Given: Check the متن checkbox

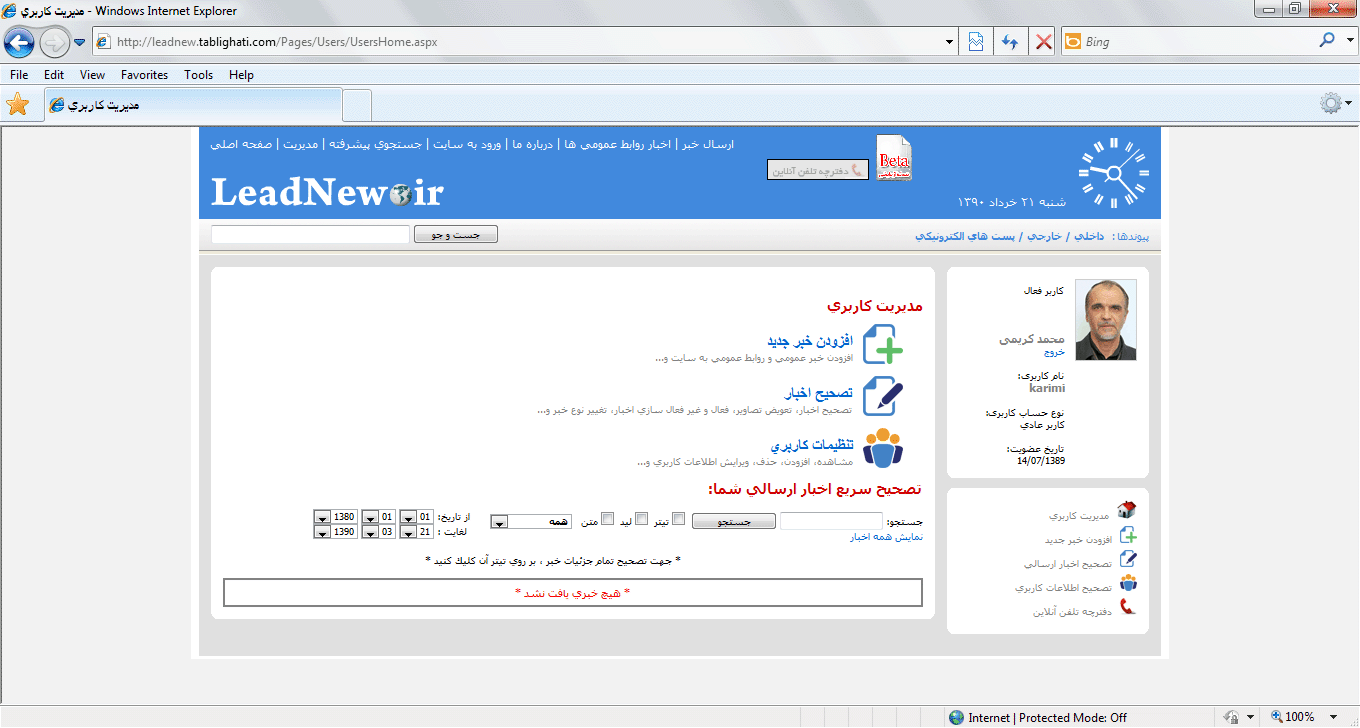Looking at the screenshot, I should click(x=607, y=518).
